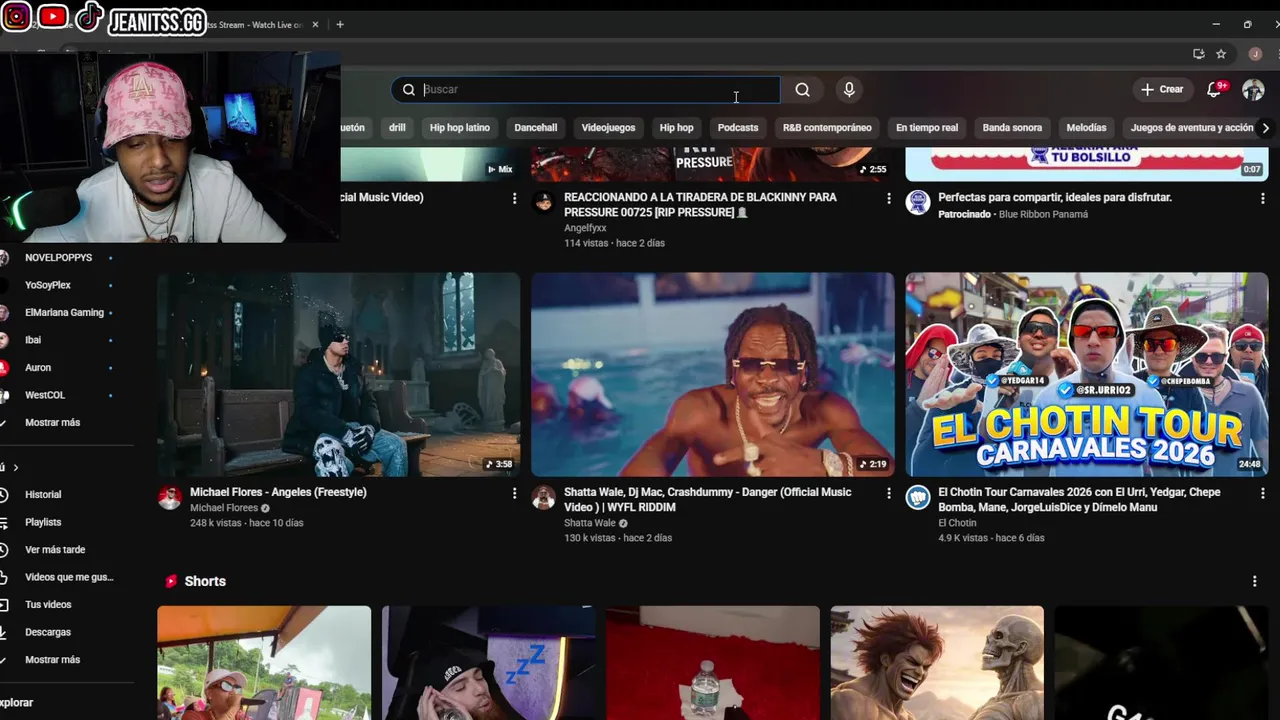Open first Shorts thumbnail with pink cap man

click(264, 663)
